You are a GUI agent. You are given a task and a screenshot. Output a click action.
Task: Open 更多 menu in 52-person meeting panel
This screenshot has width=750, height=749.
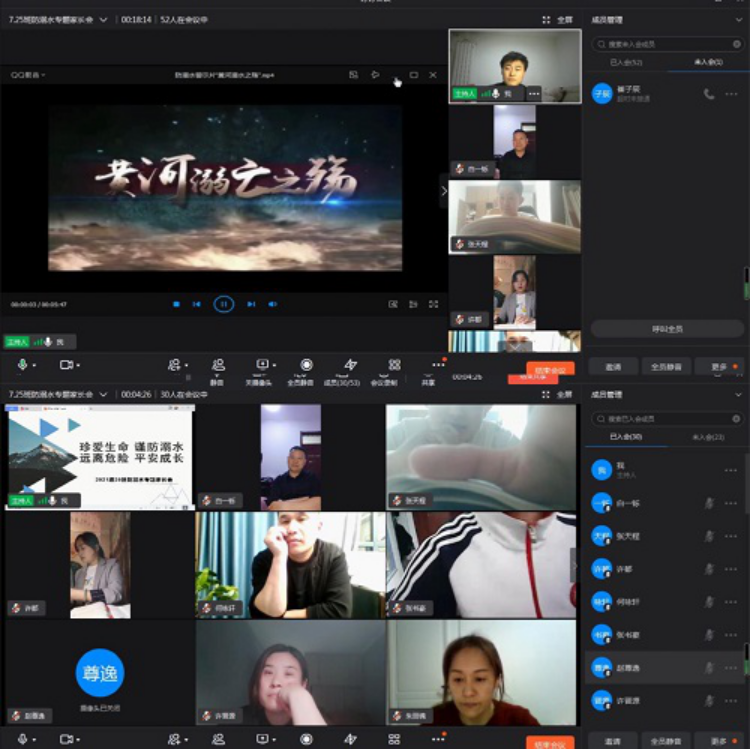pos(719,367)
